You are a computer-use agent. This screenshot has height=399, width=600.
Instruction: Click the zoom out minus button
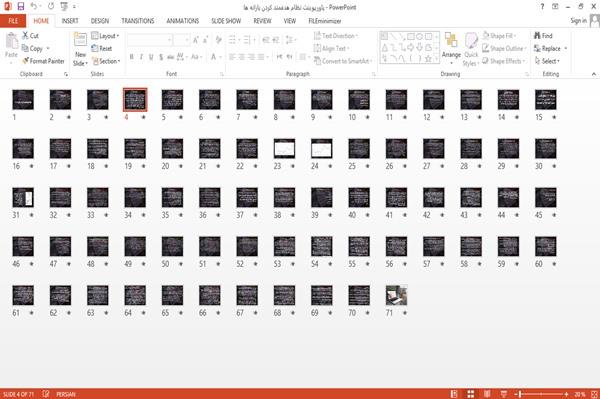[x=515, y=394]
